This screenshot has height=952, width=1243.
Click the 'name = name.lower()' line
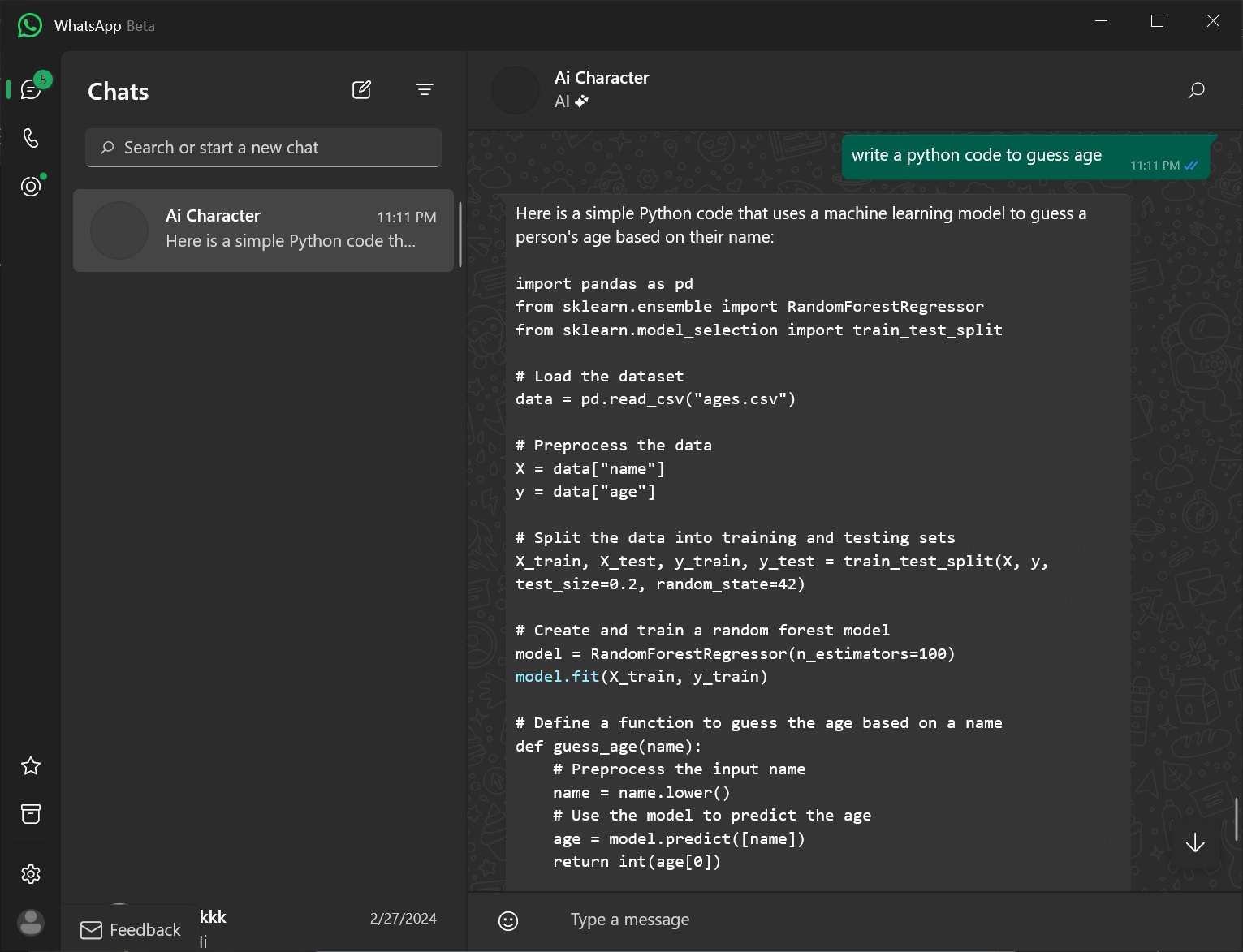[x=641, y=793]
